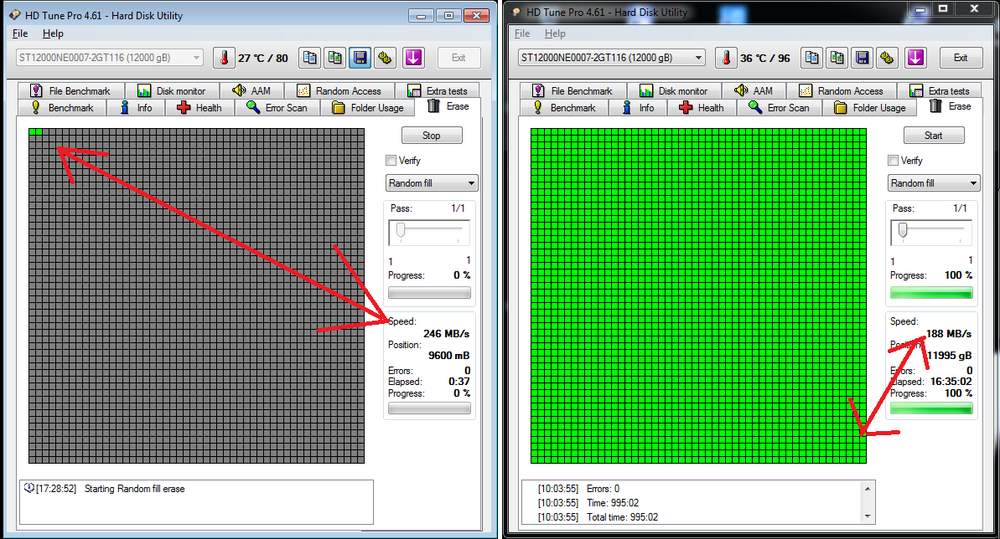Switch to Error Scan tab in right window

779,108
